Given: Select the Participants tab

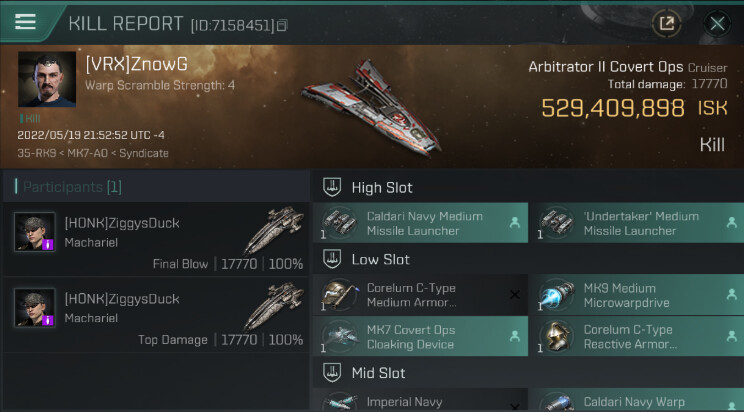Looking at the screenshot, I should [x=72, y=187].
